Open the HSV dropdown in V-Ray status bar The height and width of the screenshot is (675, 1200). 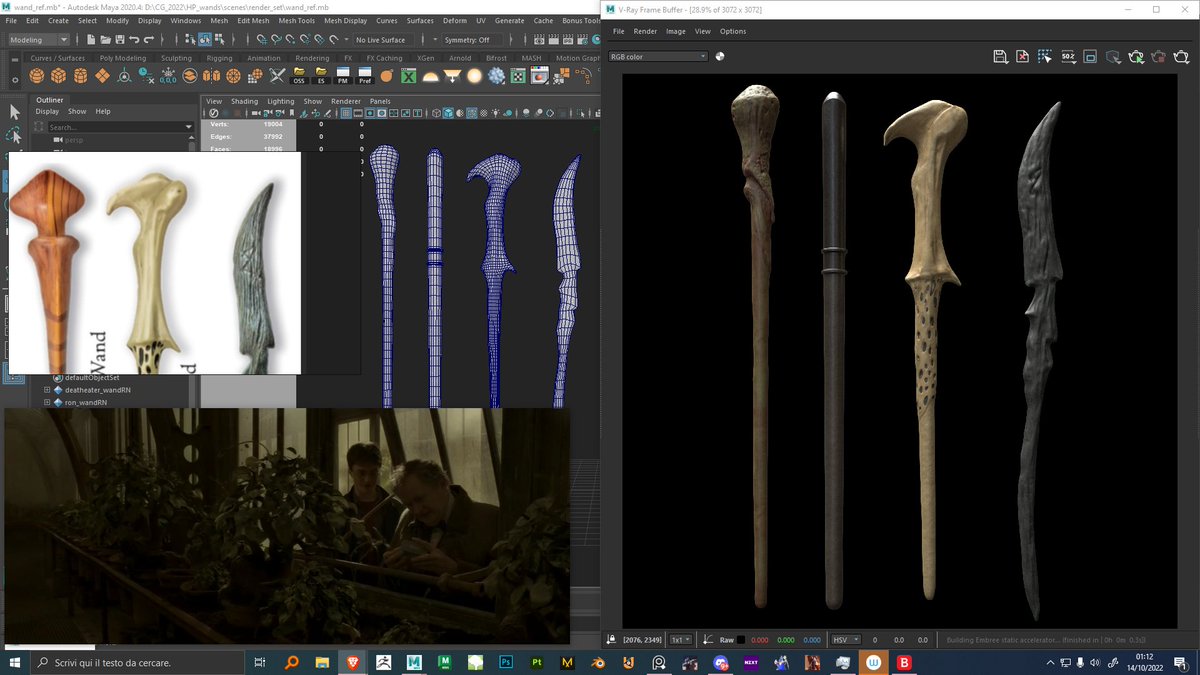coord(845,640)
